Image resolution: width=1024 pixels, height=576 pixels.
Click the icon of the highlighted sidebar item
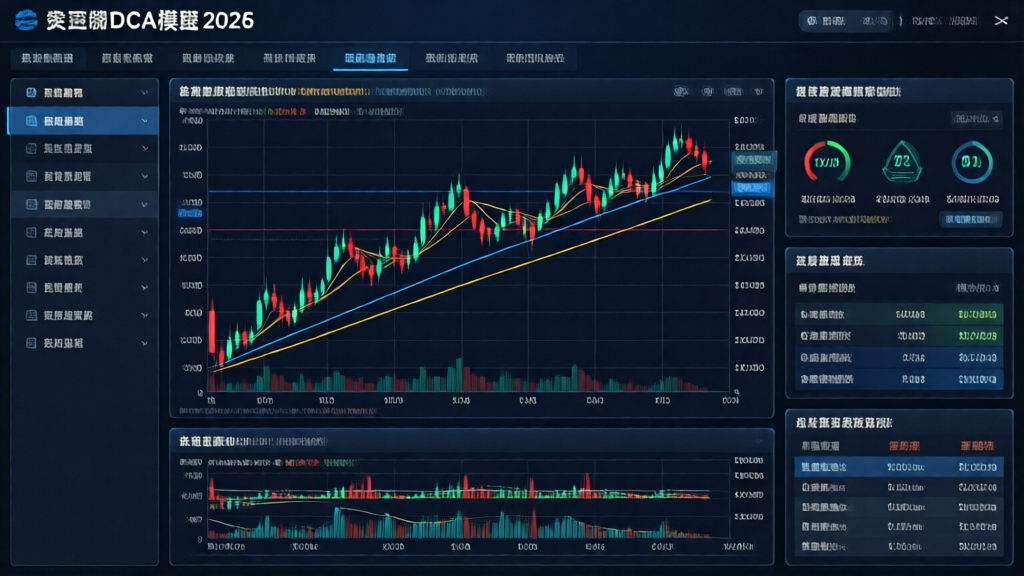tap(30, 121)
